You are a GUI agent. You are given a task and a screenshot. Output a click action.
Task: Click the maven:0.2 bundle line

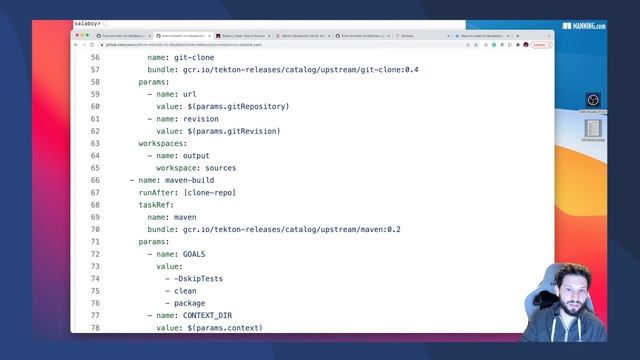(274, 229)
